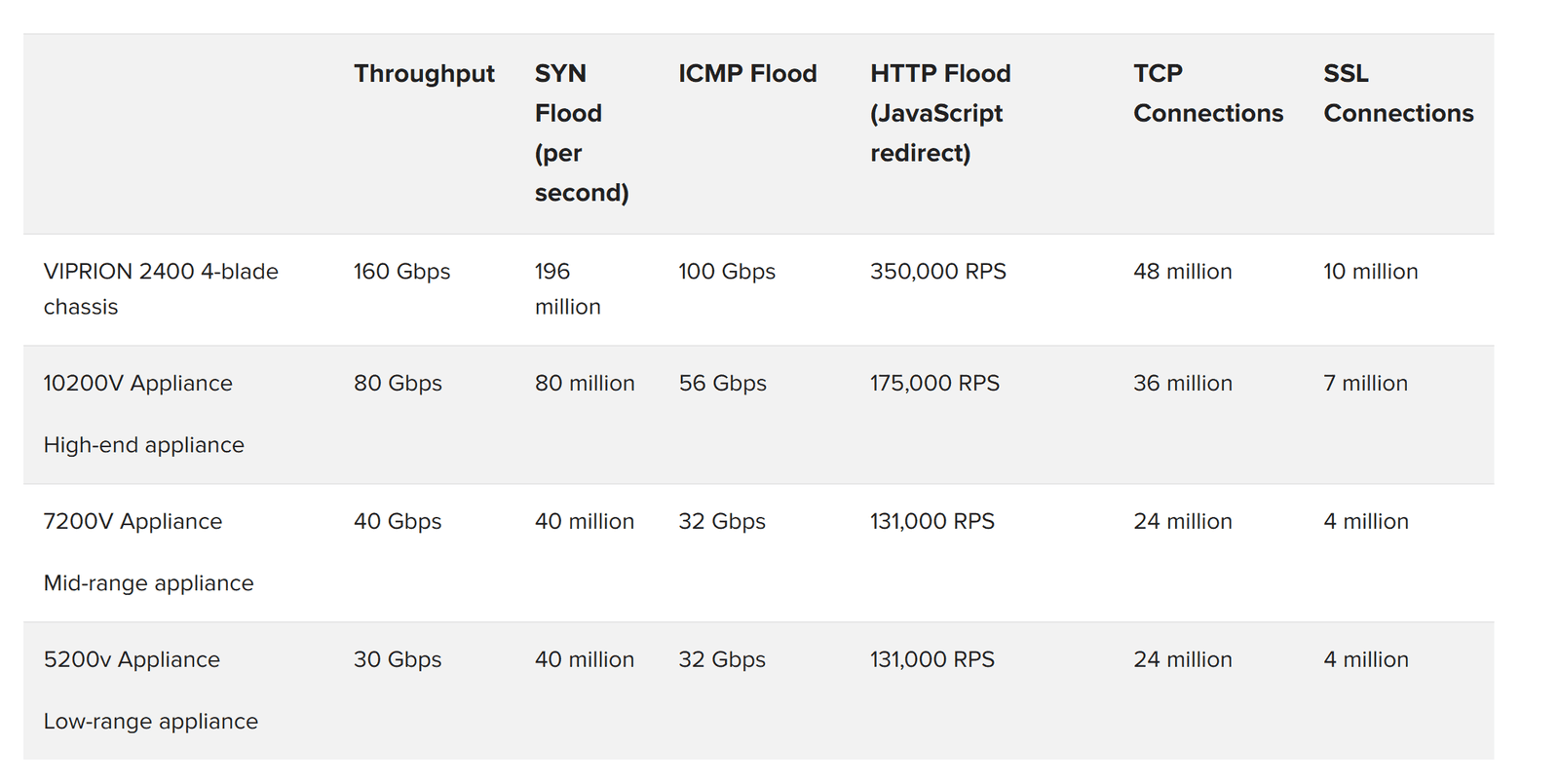Click the Throughput column header
The width and height of the screenshot is (1559, 784).
tap(424, 74)
